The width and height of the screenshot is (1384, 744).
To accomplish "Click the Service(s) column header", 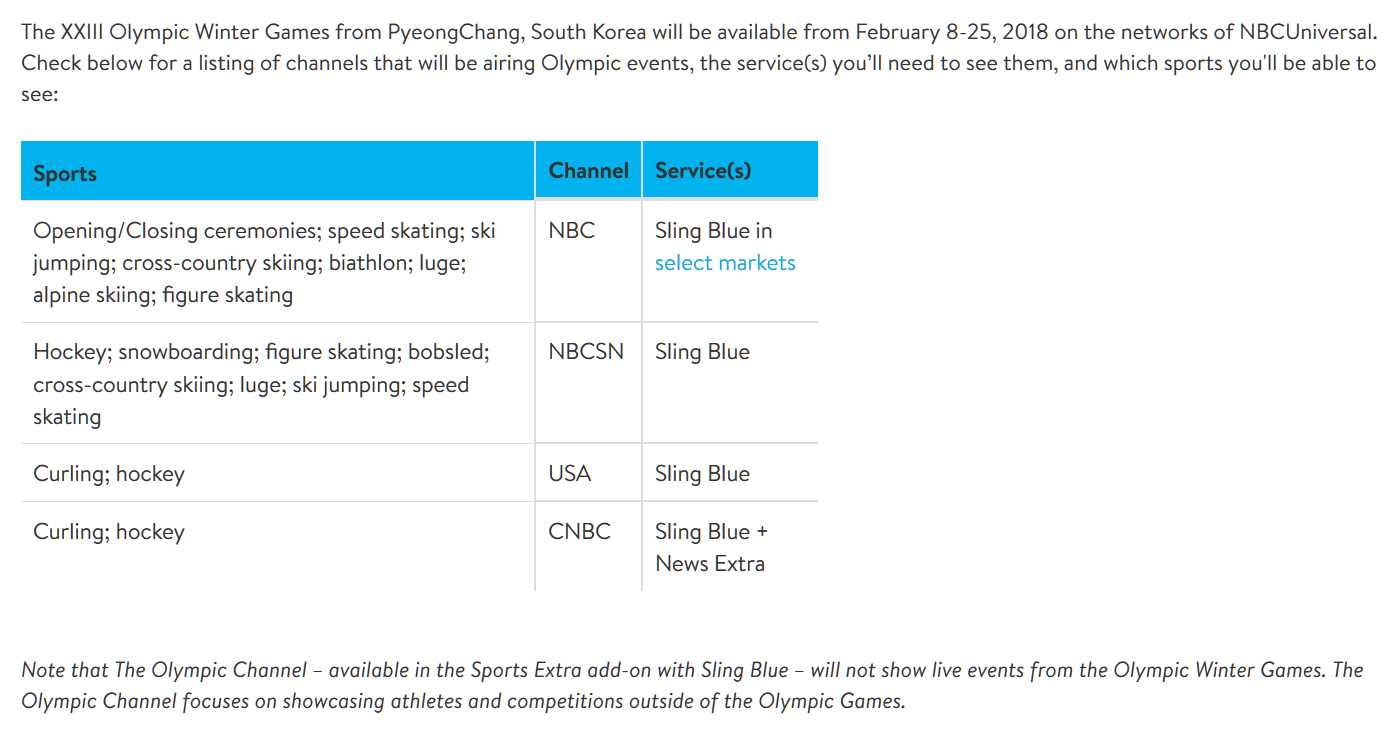I will [x=730, y=170].
